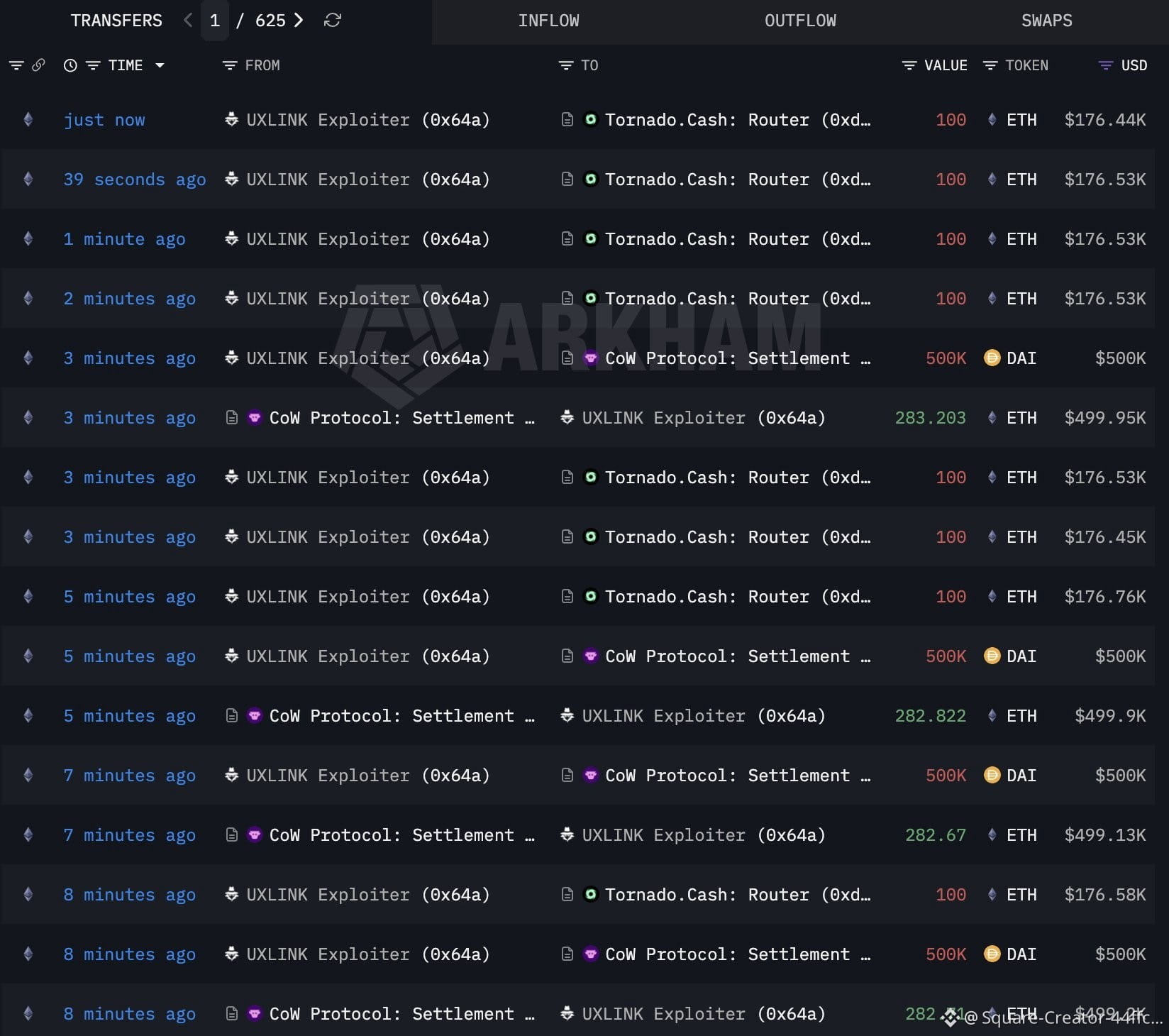Select the 283.203 value cell
The width and height of the screenshot is (1169, 1036).
(x=930, y=418)
